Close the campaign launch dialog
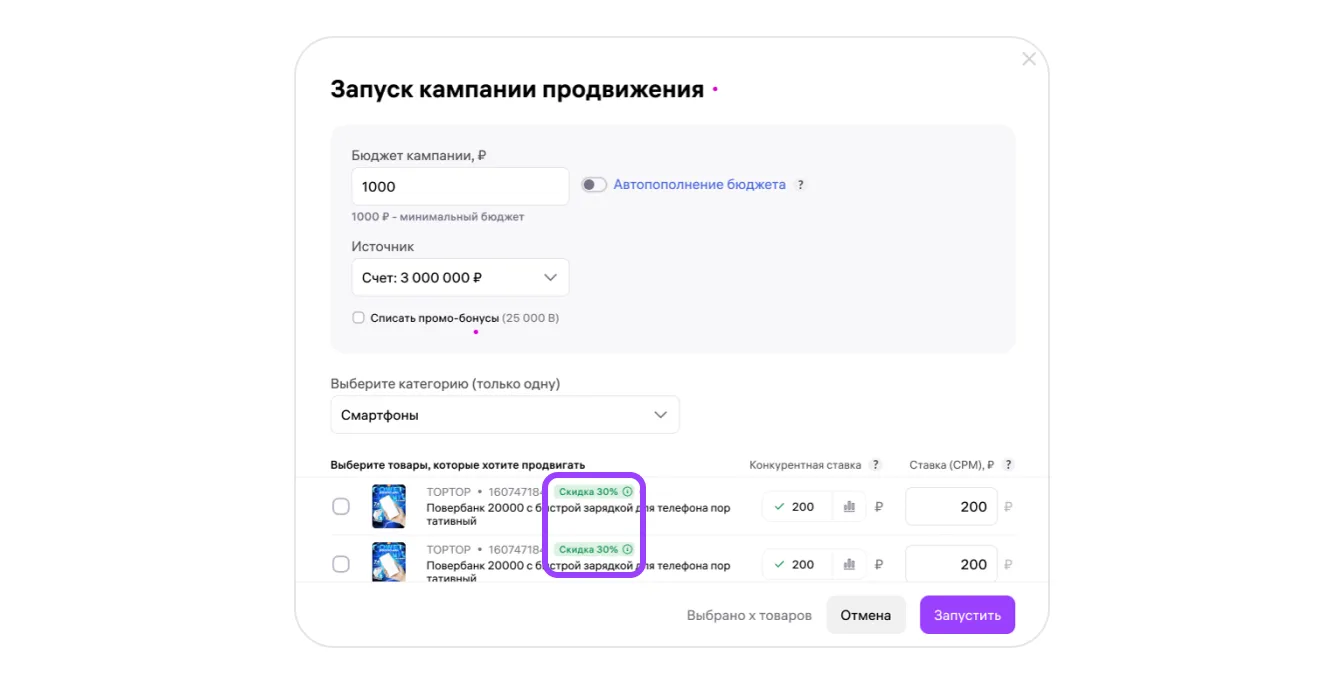This screenshot has width=1344, height=684. coord(1028,59)
